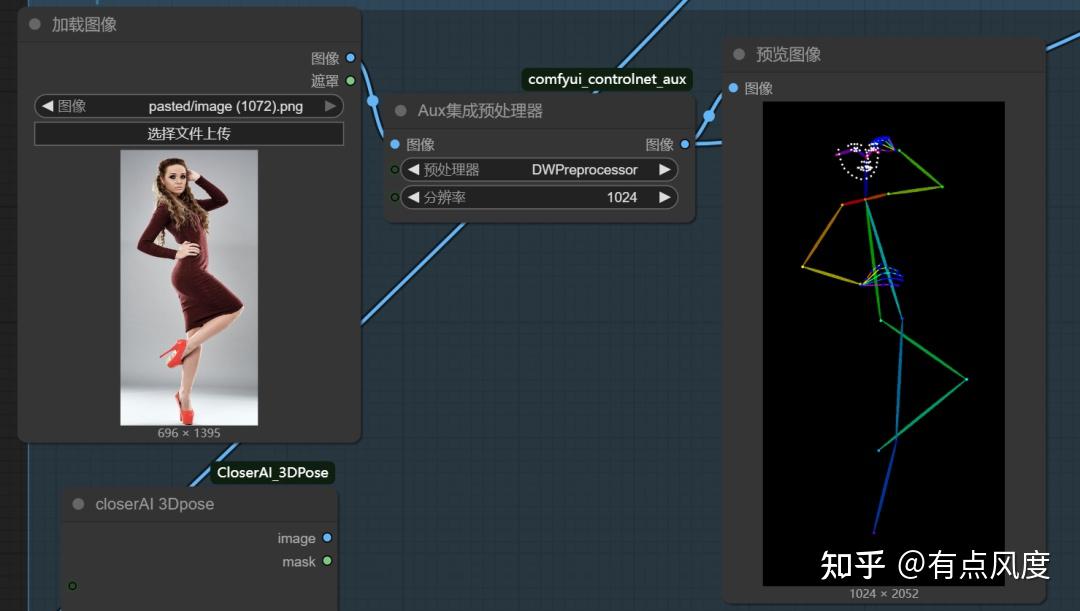Click the image output slot on closerAI 3Dpose
1080x611 pixels.
pos(328,538)
